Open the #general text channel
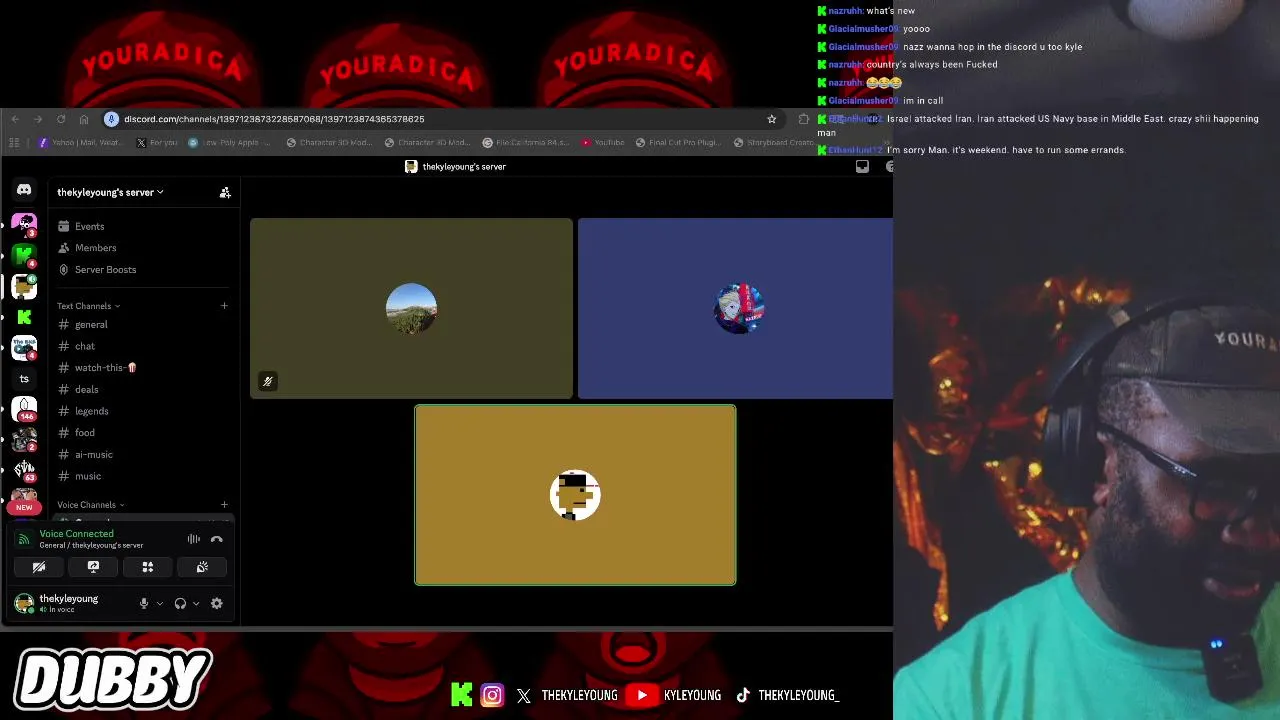This screenshot has width=1280, height=720. (144, 325)
